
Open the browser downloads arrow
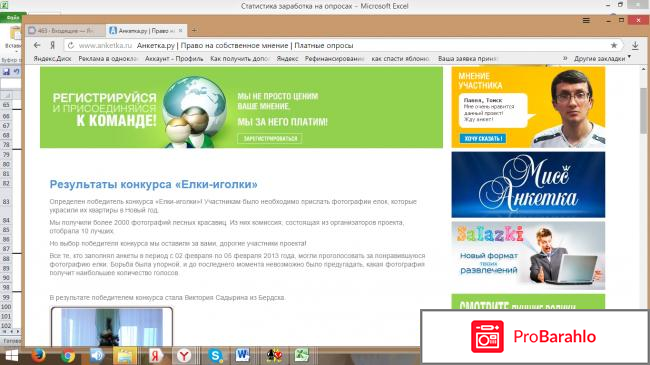click(x=635, y=45)
